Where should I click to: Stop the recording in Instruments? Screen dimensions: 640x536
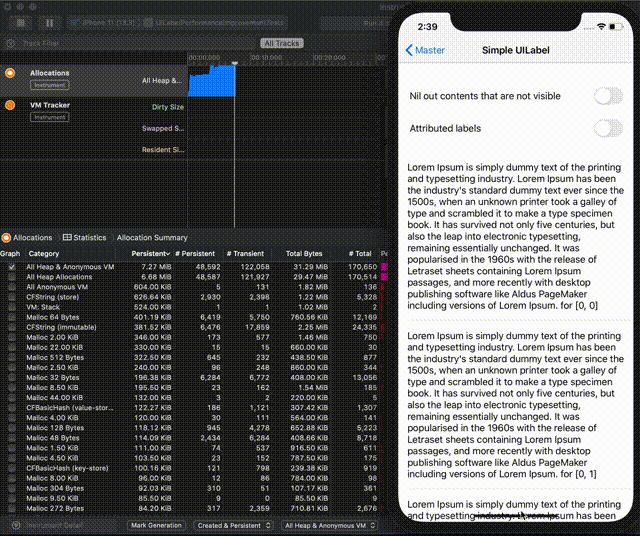(x=21, y=23)
